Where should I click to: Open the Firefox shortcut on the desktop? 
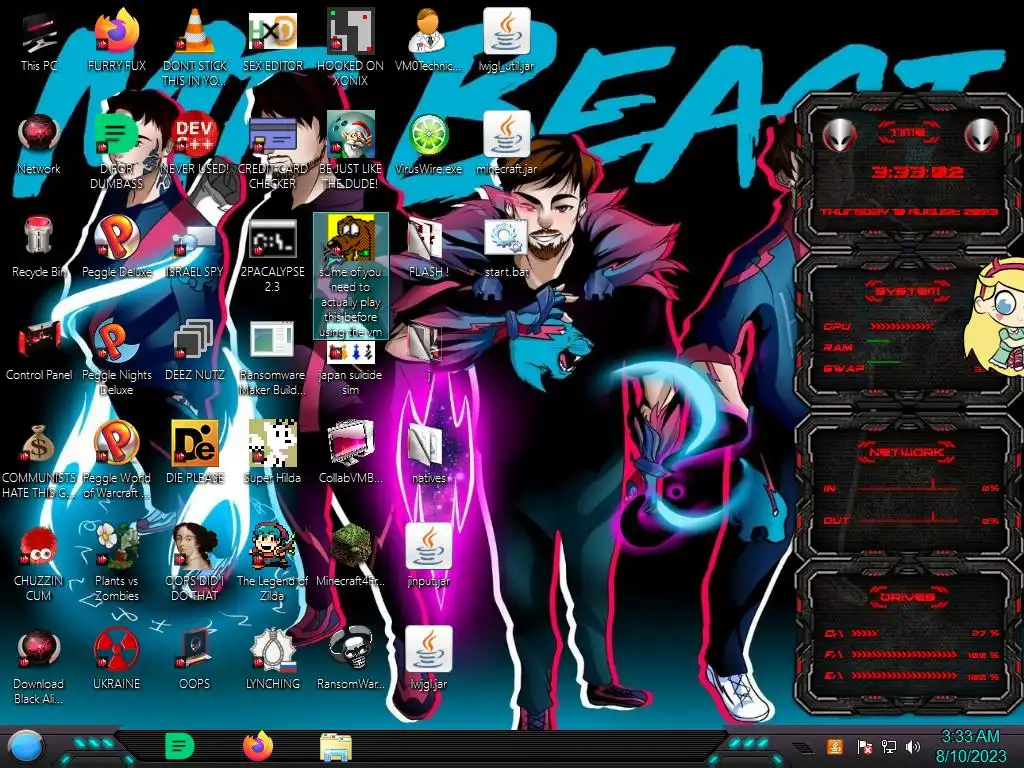tap(117, 32)
